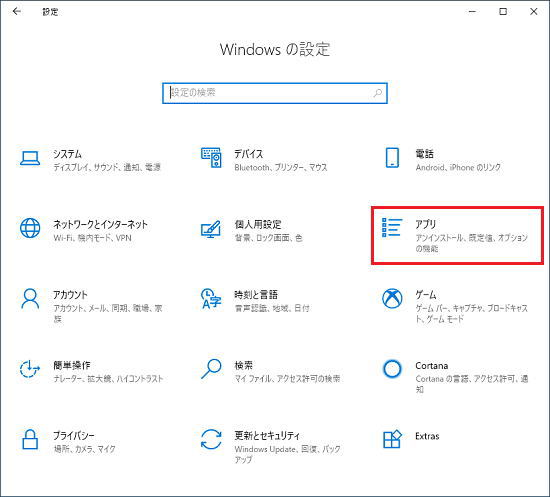Click the search box "設定の検索"
This screenshot has height=497, width=550.
[x=275, y=93]
